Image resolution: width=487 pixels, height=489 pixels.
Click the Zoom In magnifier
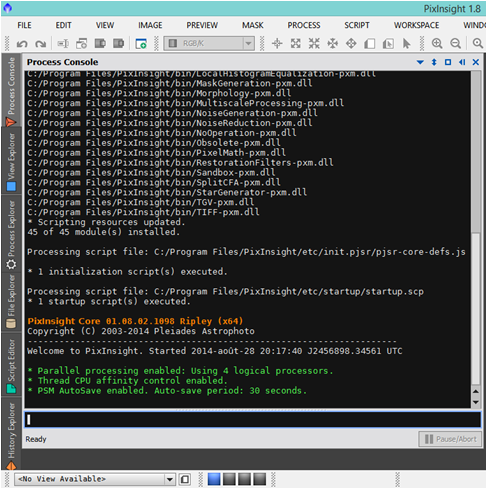[x=437, y=43]
